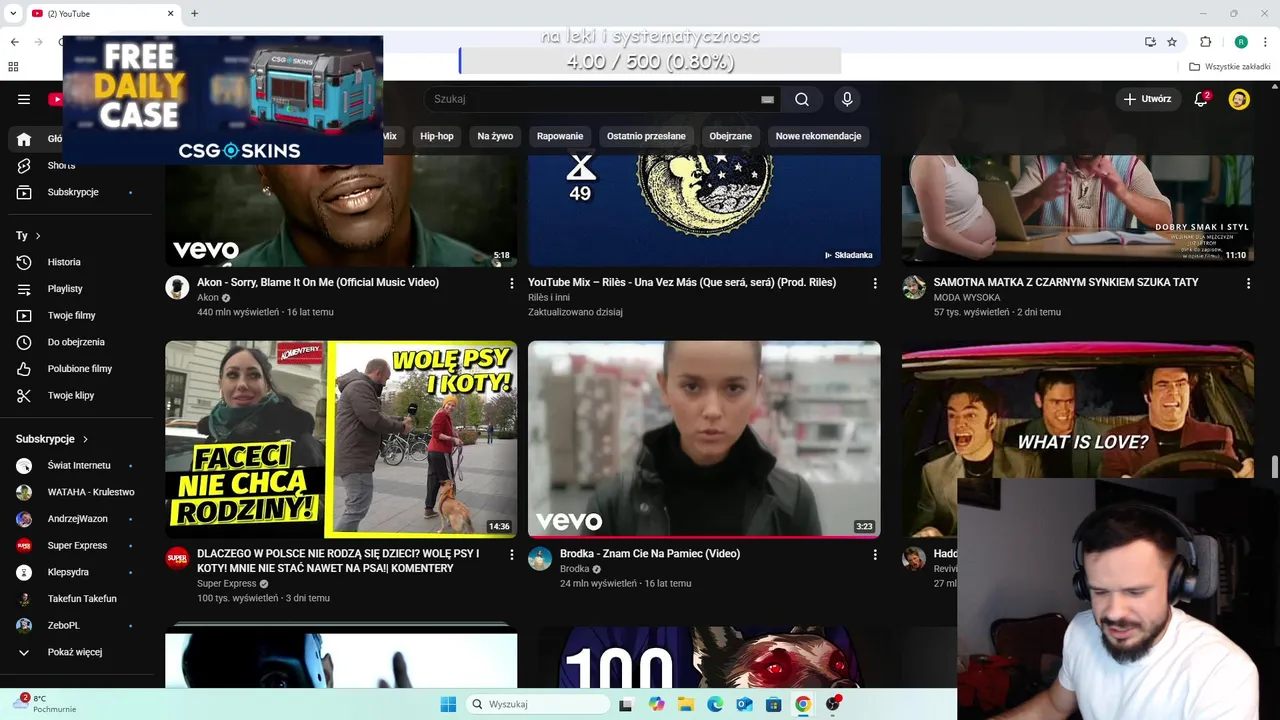Open Akon Sorry Blame It On Me title
This screenshot has height=720, width=1280.
pos(318,282)
